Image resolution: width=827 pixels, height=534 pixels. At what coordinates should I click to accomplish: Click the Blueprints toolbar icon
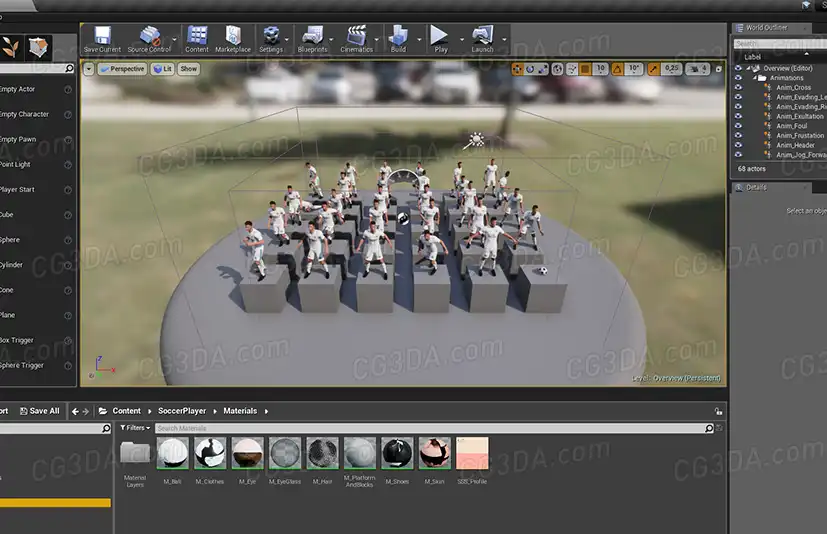click(312, 39)
